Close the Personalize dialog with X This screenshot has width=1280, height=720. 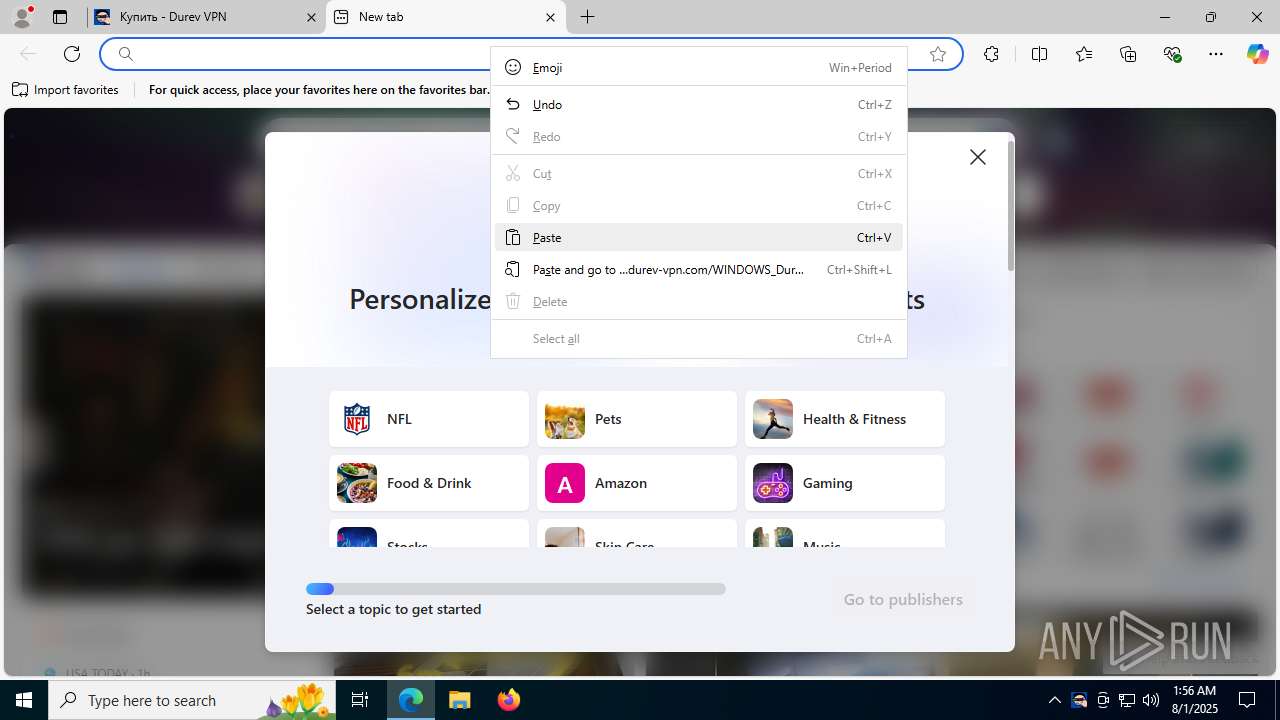coord(978,157)
